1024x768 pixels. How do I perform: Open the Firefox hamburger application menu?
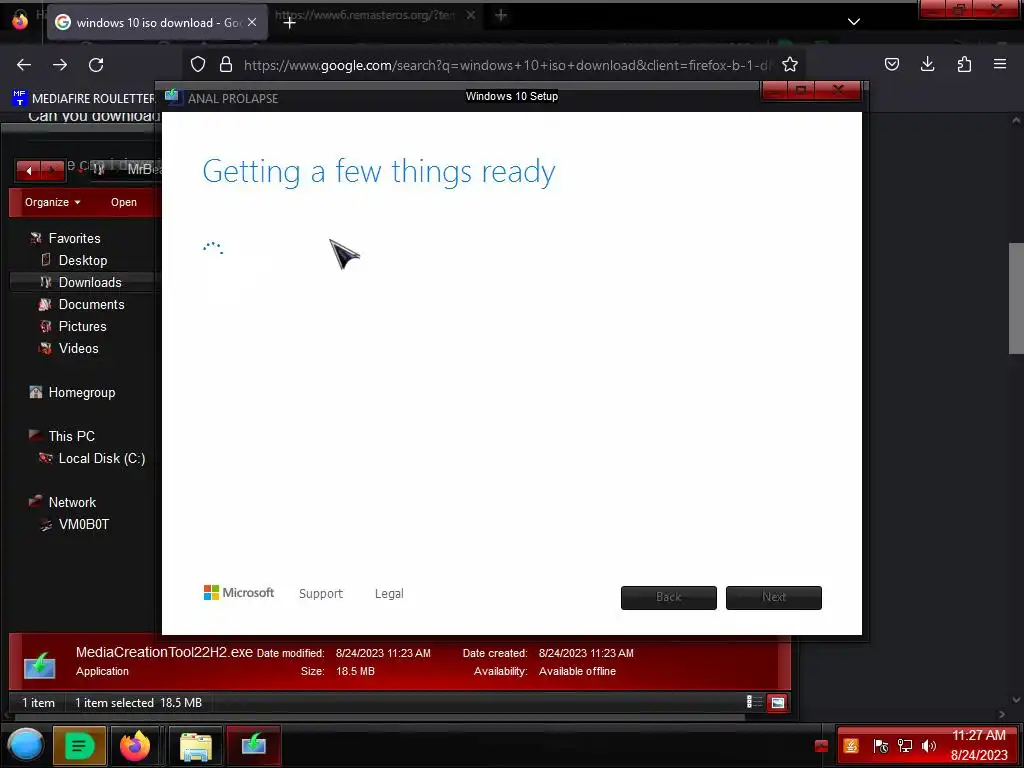tap(1000, 64)
